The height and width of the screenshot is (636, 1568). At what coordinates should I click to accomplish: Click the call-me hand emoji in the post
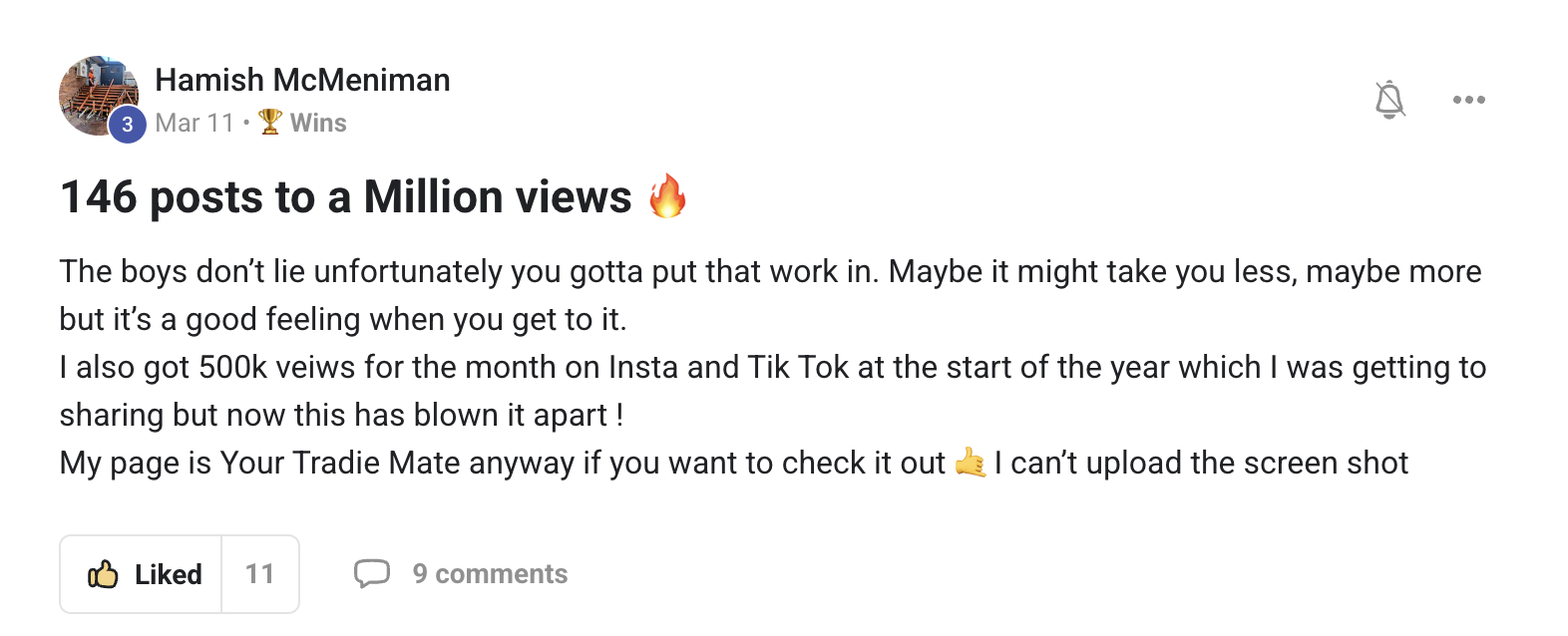click(971, 463)
